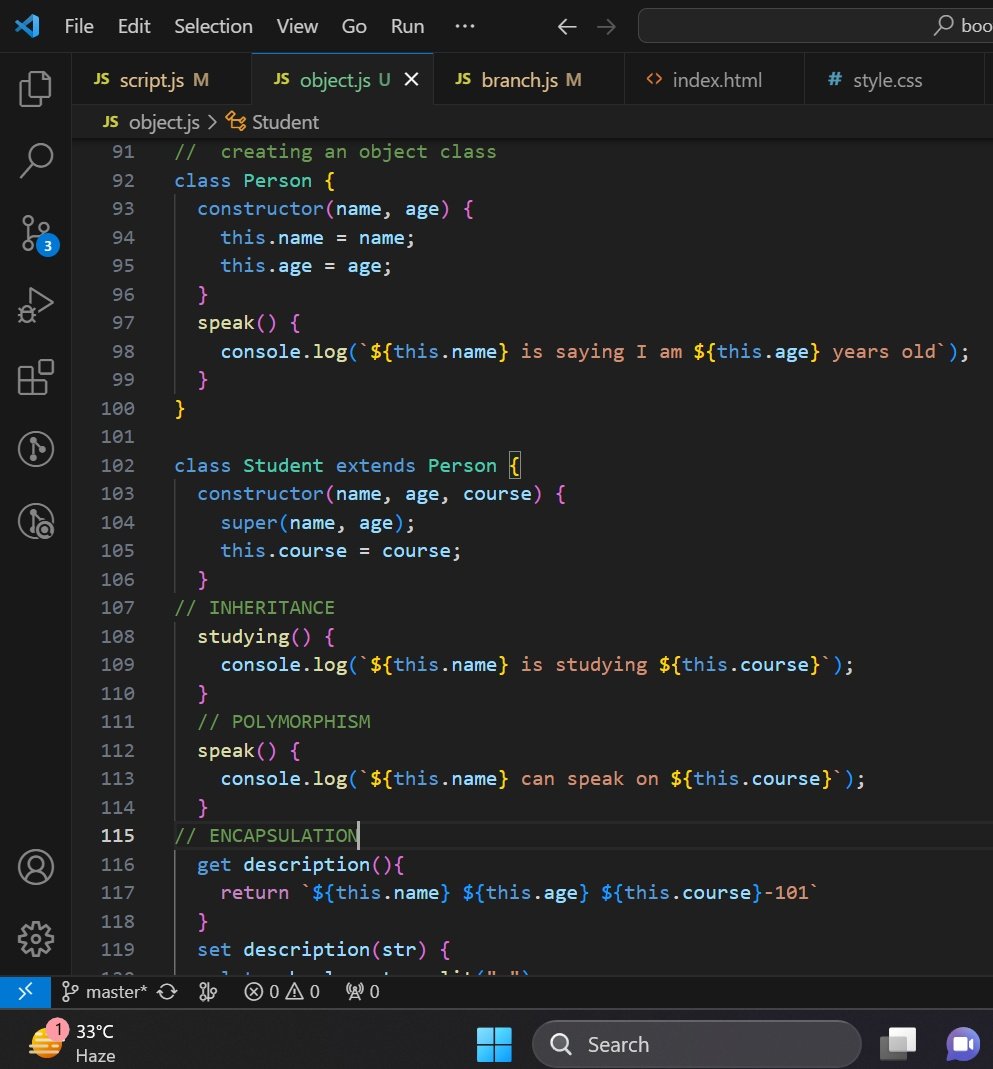The width and height of the screenshot is (993, 1069).
Task: Click 'return' keyword on line 117
Action: click(254, 893)
